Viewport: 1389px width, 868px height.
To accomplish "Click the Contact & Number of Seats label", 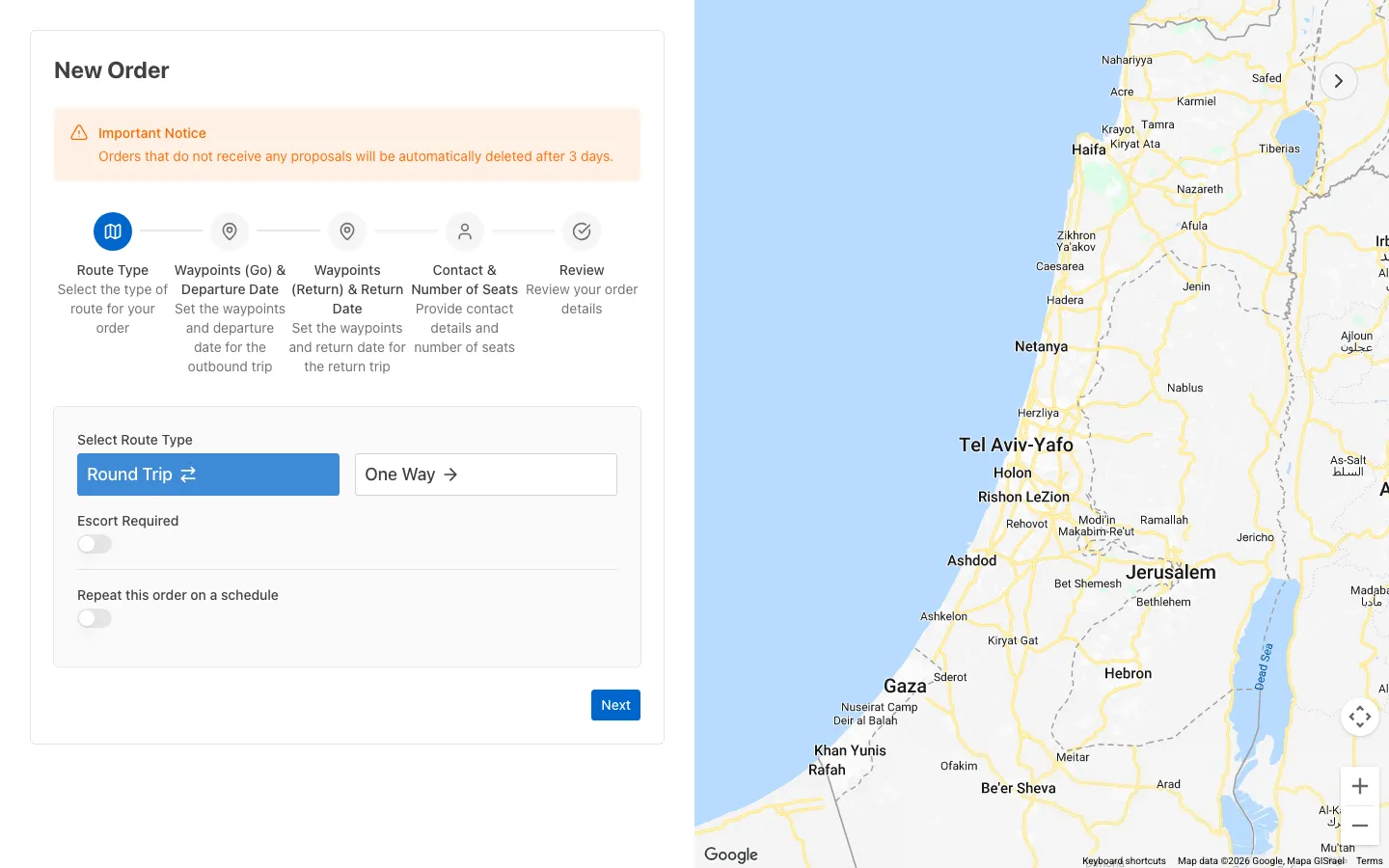I will click(465, 280).
